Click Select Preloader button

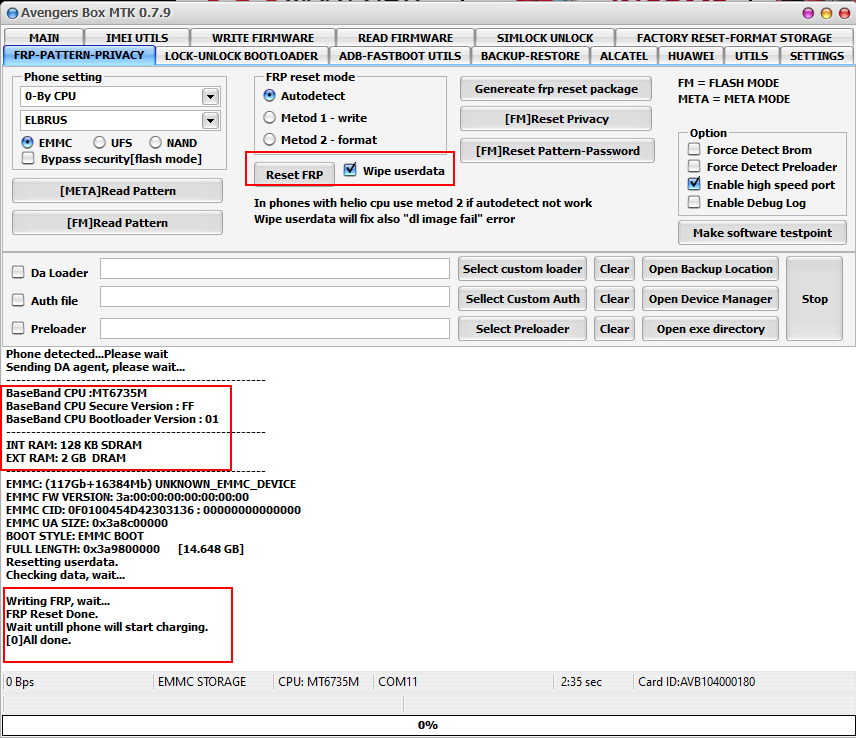coord(522,329)
